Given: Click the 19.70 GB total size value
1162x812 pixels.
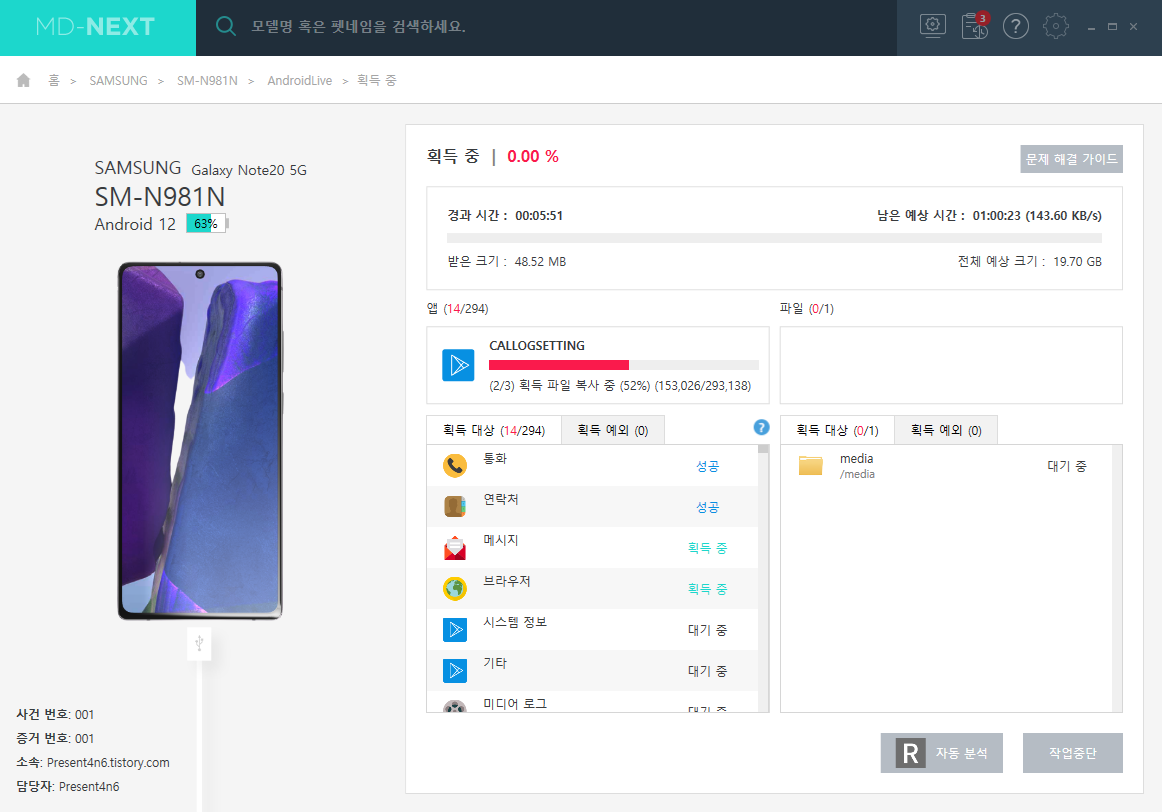Looking at the screenshot, I should point(1078,262).
